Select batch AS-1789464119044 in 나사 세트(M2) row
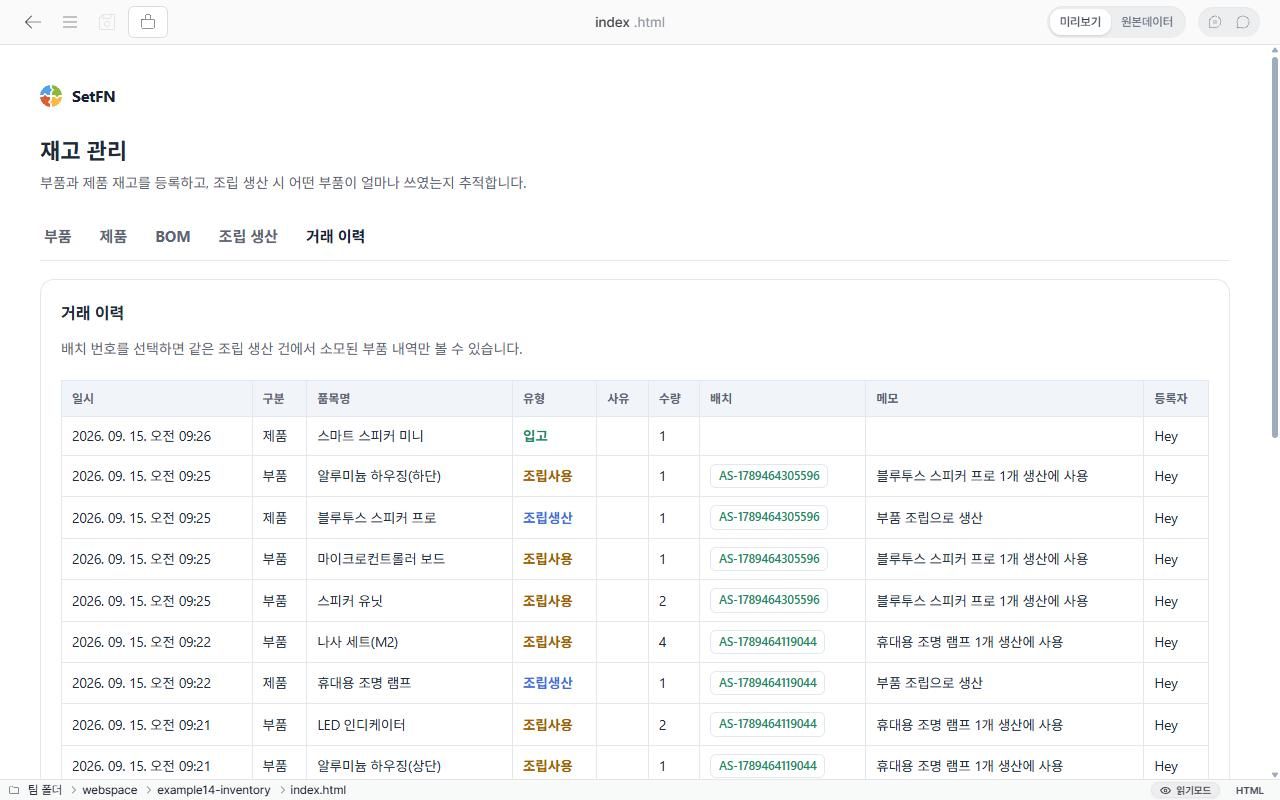1280x800 pixels. click(767, 642)
